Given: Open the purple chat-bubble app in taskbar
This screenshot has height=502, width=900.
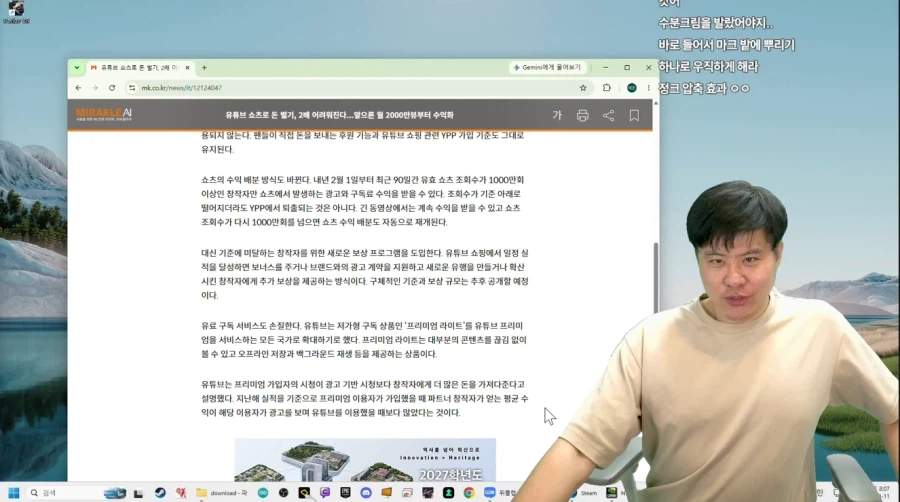Looking at the screenshot, I should click(325, 493).
